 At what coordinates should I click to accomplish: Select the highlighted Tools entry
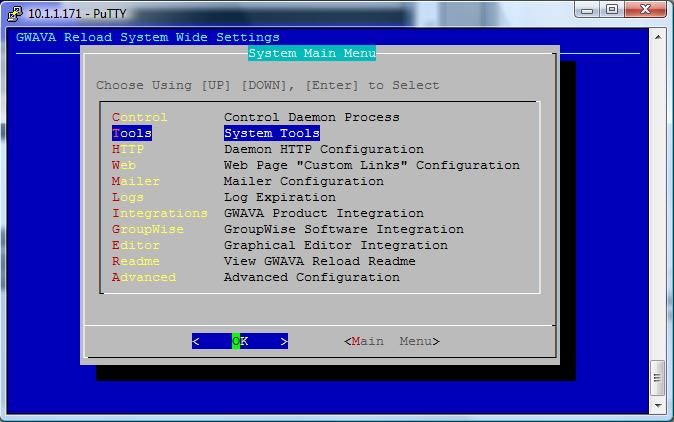point(132,133)
